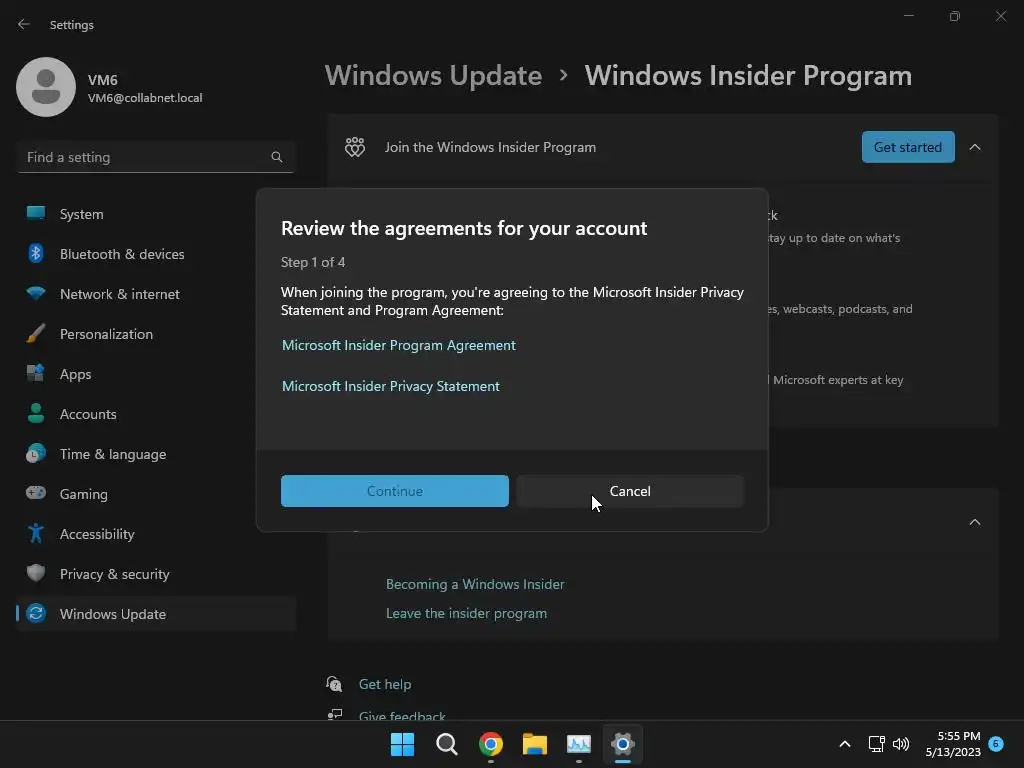The image size is (1024, 768).
Task: Select Windows Update in the sidebar
Action: click(155, 614)
